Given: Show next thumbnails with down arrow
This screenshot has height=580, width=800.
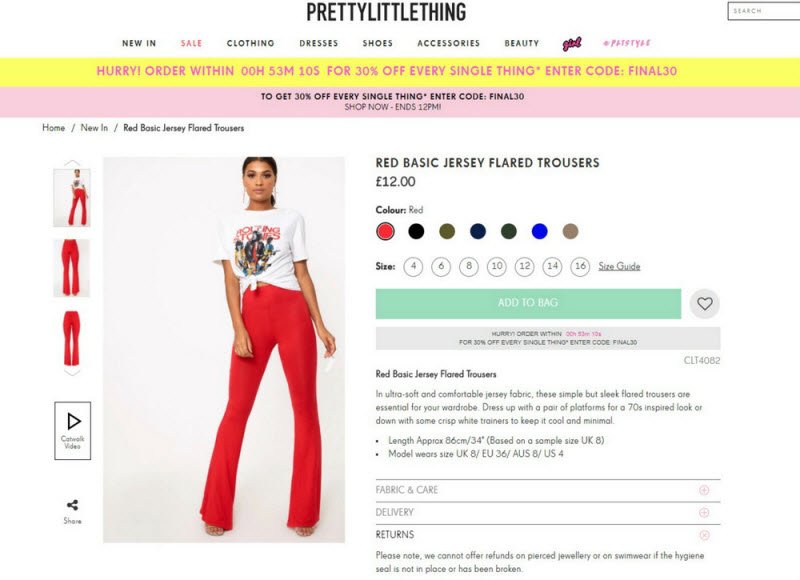Looking at the screenshot, I should 72,373.
